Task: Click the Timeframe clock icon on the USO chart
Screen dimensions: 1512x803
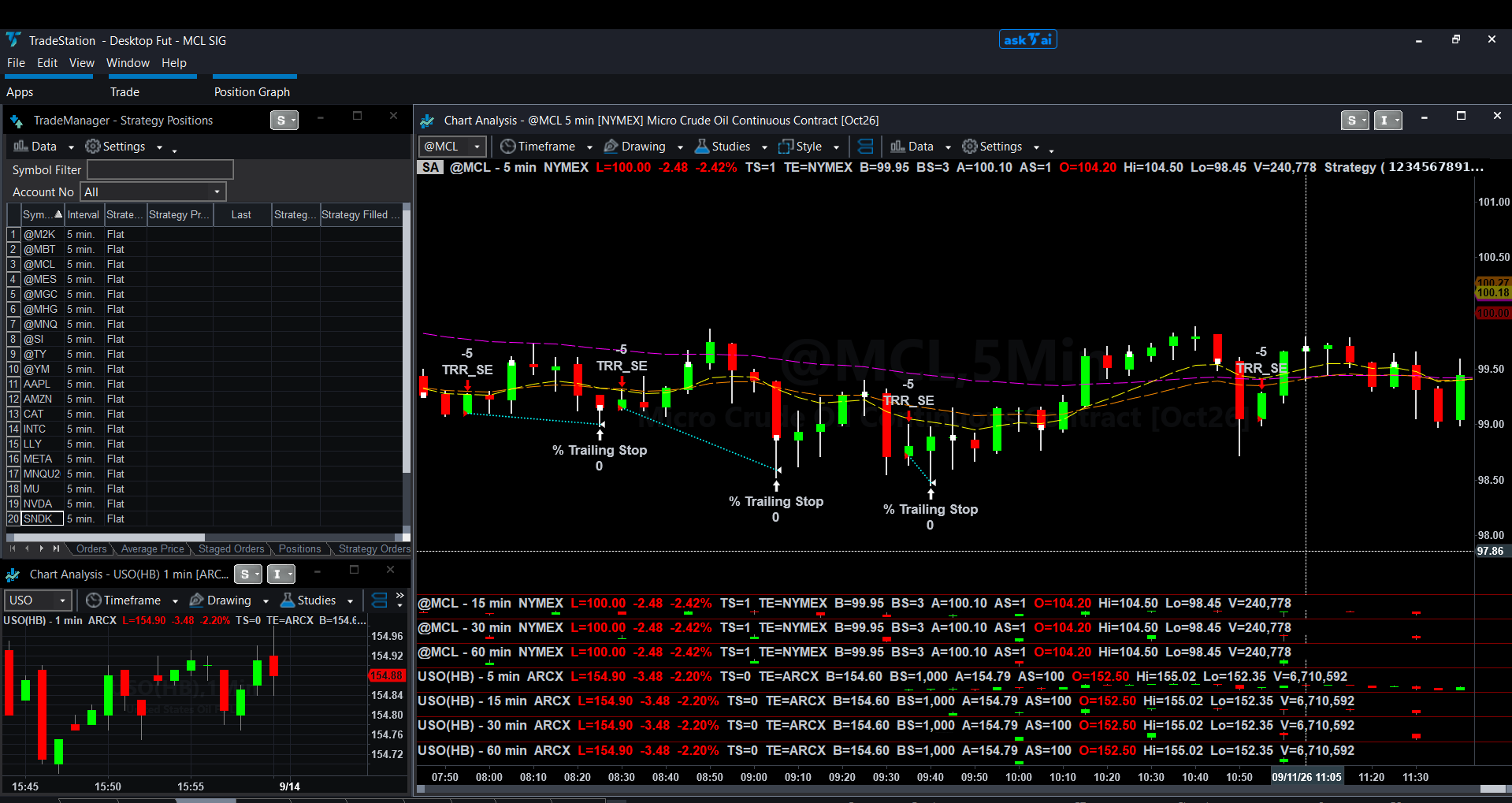Action: click(x=93, y=600)
